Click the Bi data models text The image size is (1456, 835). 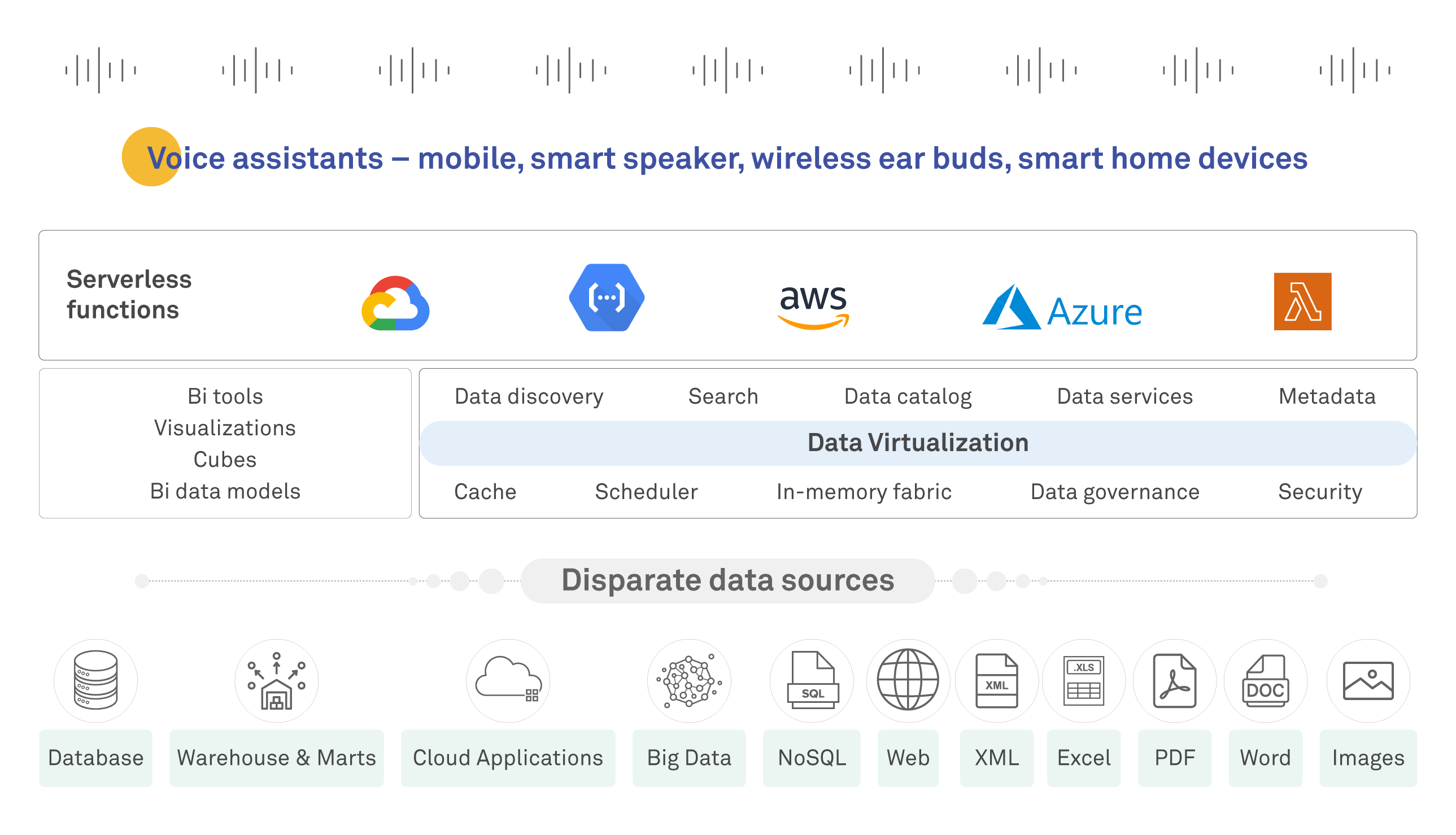[225, 491]
